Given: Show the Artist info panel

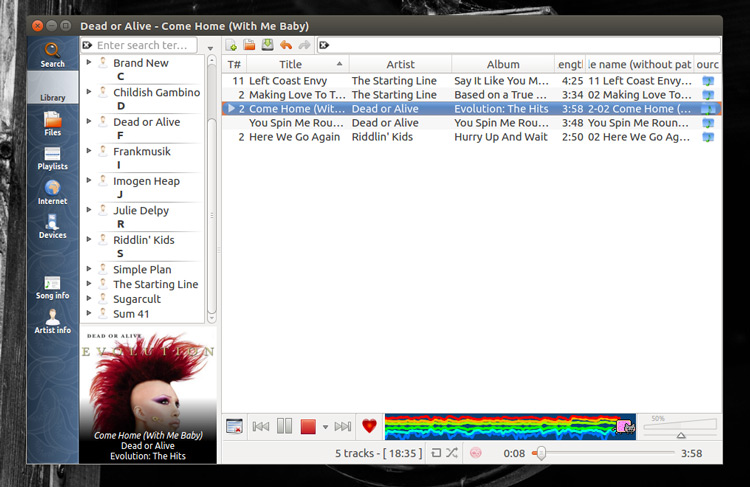Looking at the screenshot, I should tap(52, 321).
